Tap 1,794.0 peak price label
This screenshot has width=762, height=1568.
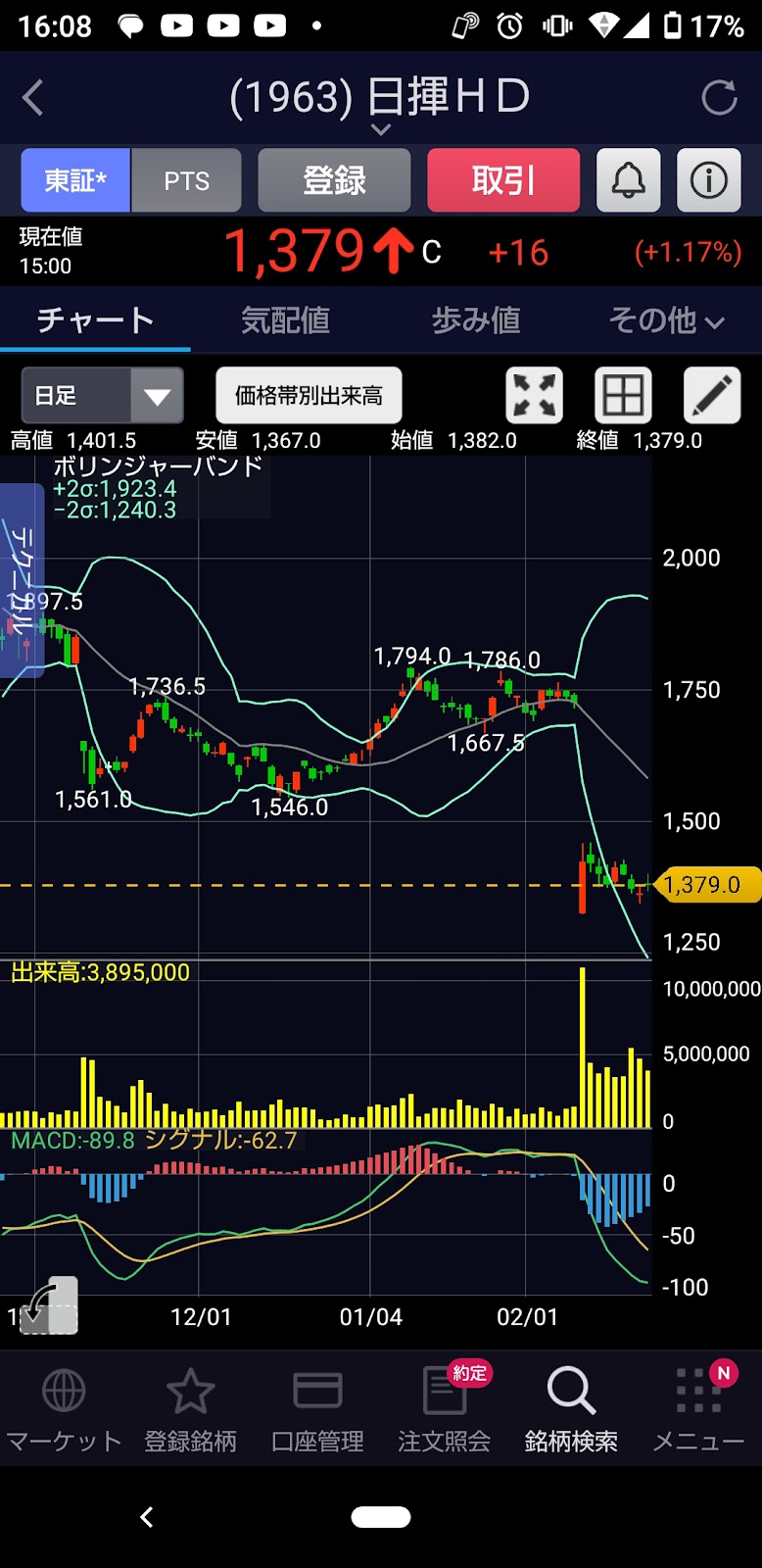coord(412,656)
